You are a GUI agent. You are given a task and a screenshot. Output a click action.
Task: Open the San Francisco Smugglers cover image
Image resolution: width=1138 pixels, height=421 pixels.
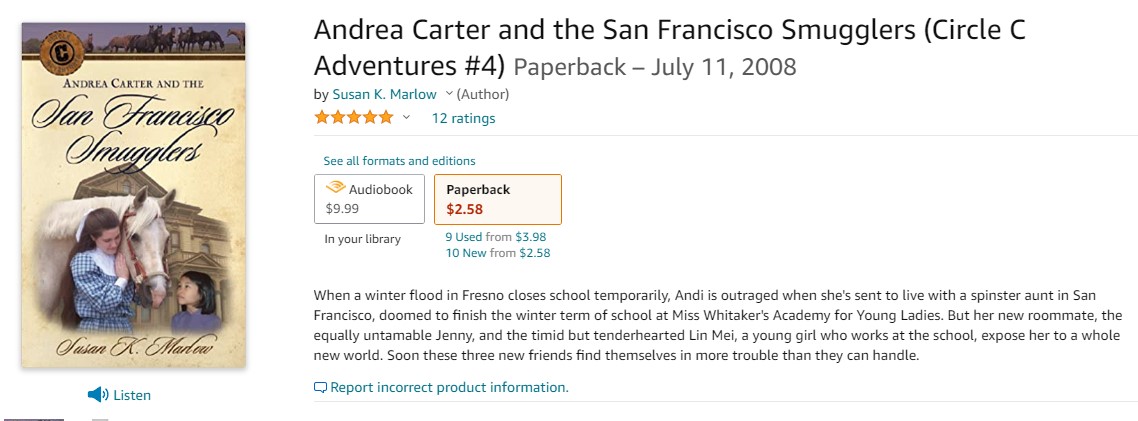134,195
